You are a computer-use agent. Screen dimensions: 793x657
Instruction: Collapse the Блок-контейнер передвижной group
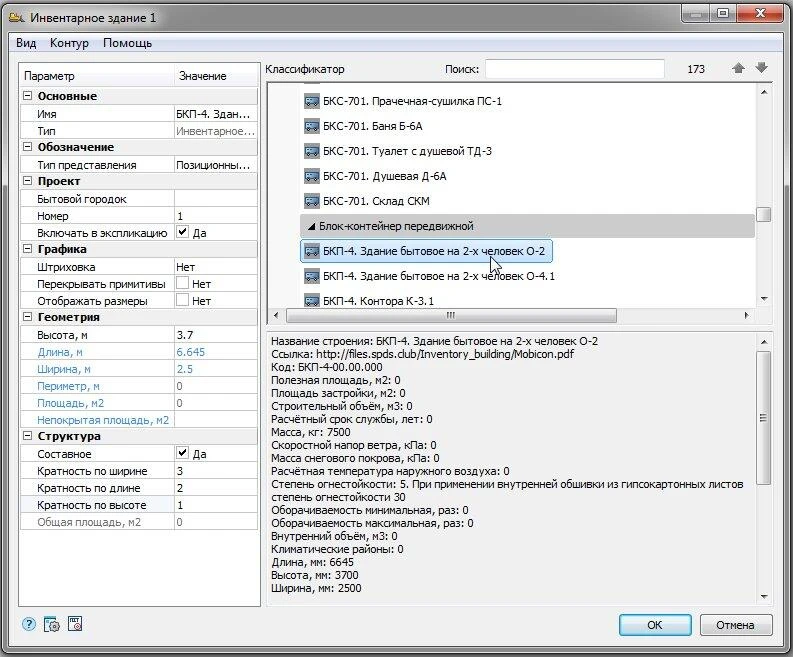tap(310, 226)
